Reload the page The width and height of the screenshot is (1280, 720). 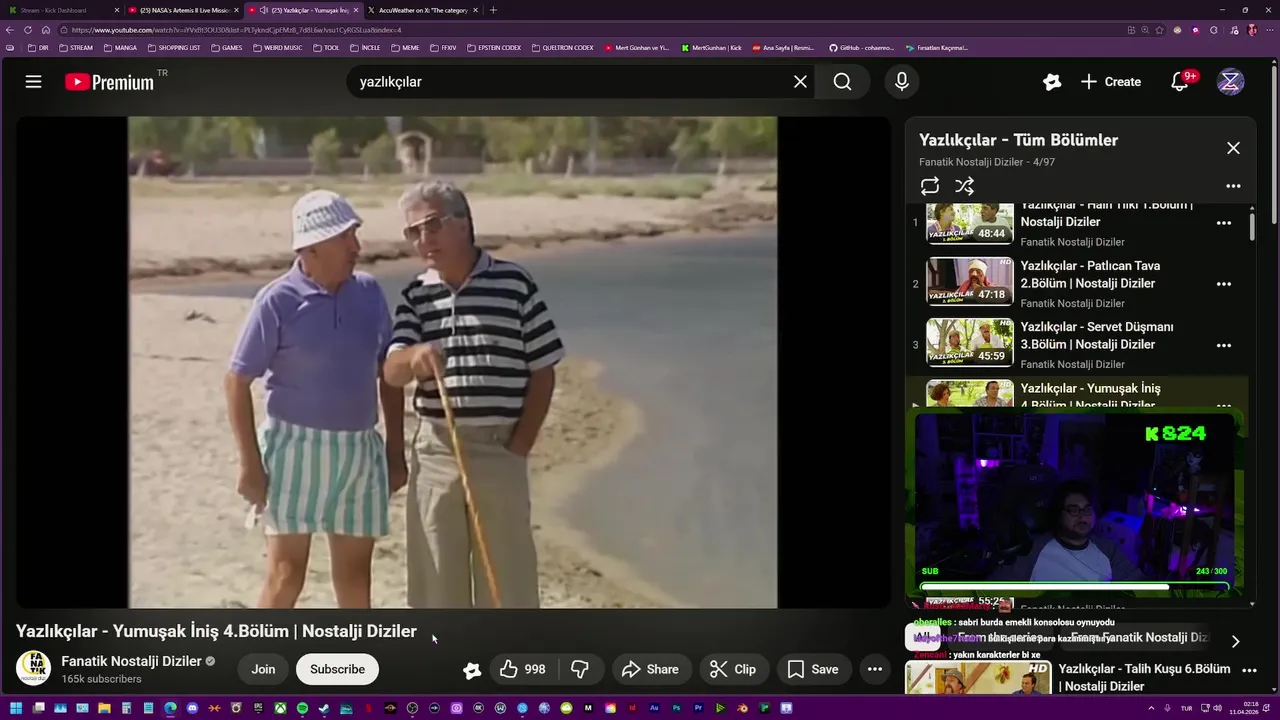click(x=28, y=30)
